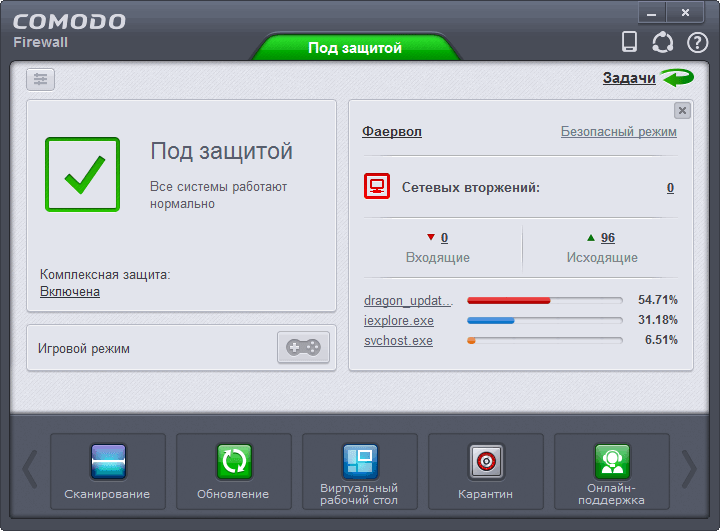
Task: Click the green Задачи arrow icon
Action: click(x=677, y=78)
